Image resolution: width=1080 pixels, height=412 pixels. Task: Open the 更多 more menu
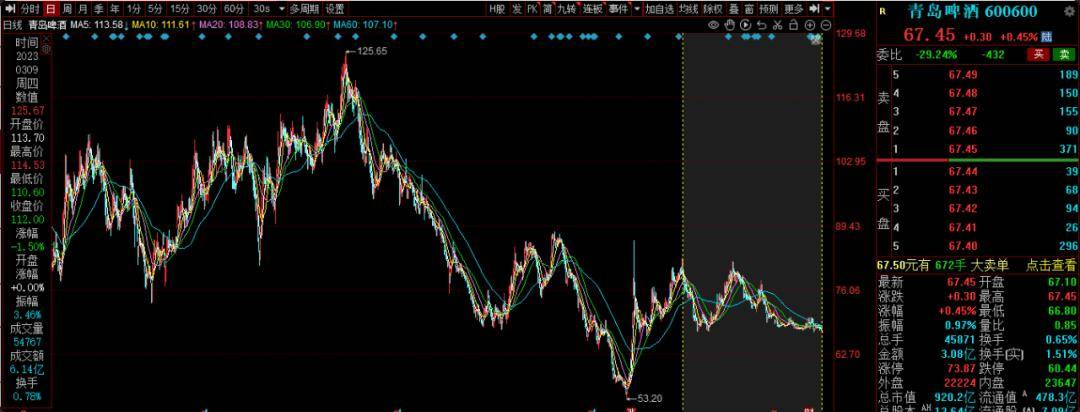point(794,9)
